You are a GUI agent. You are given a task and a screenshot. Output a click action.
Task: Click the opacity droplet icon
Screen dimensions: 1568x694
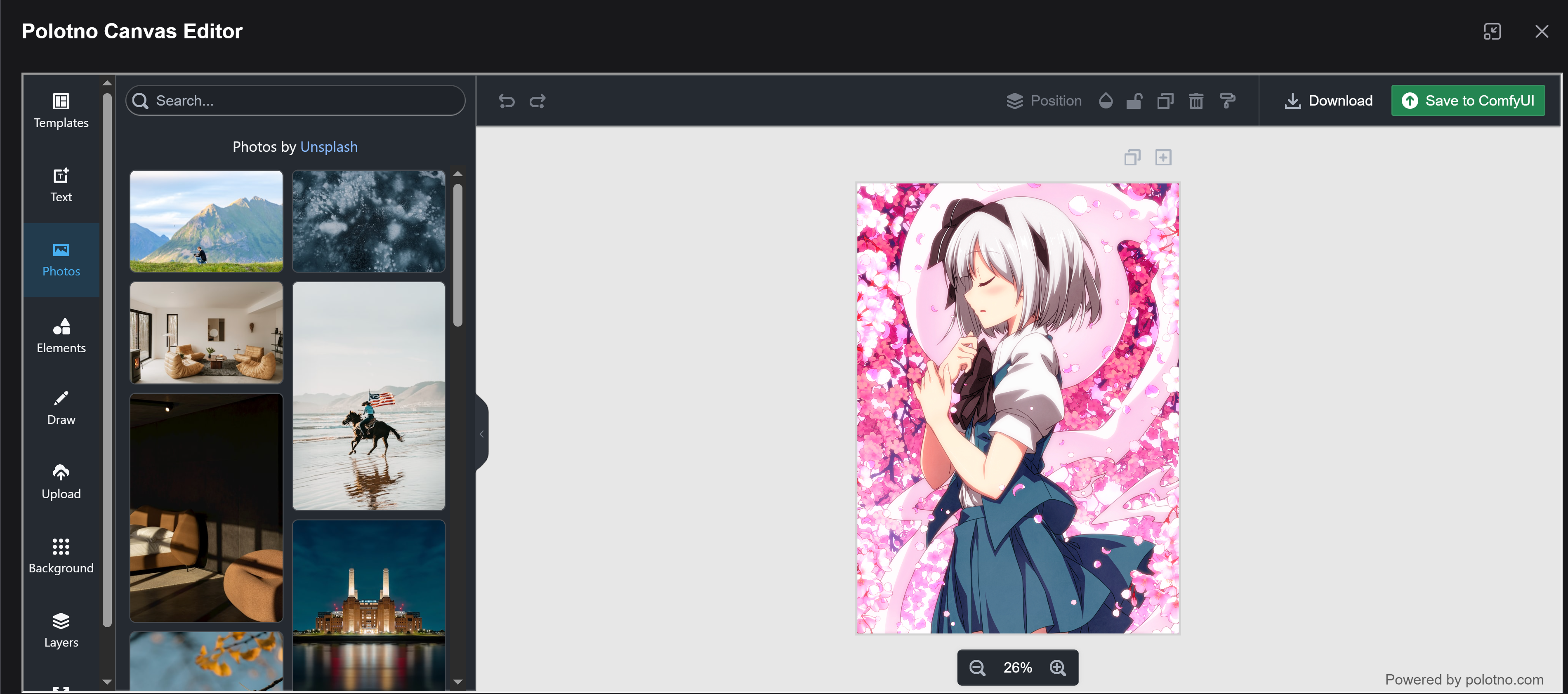(x=1106, y=101)
